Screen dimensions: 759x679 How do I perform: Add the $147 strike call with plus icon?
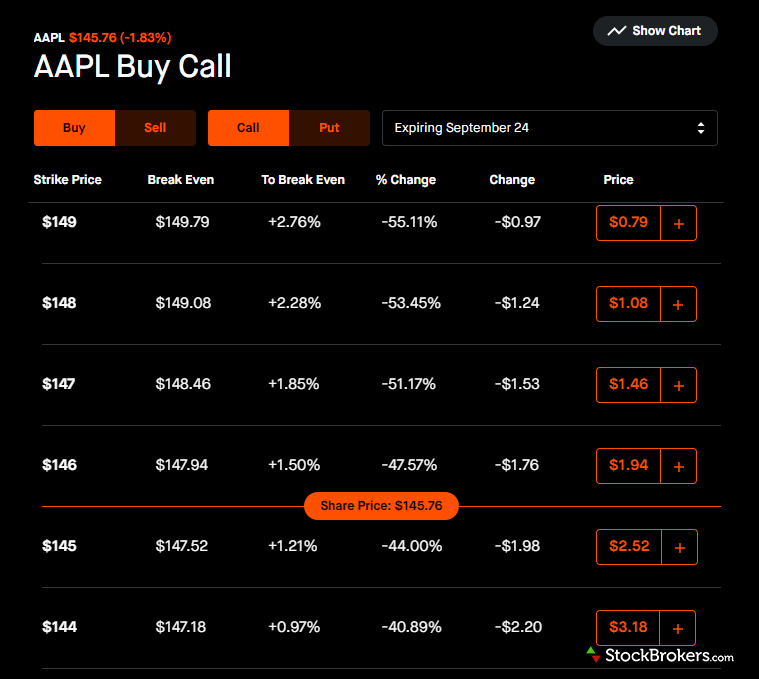679,385
